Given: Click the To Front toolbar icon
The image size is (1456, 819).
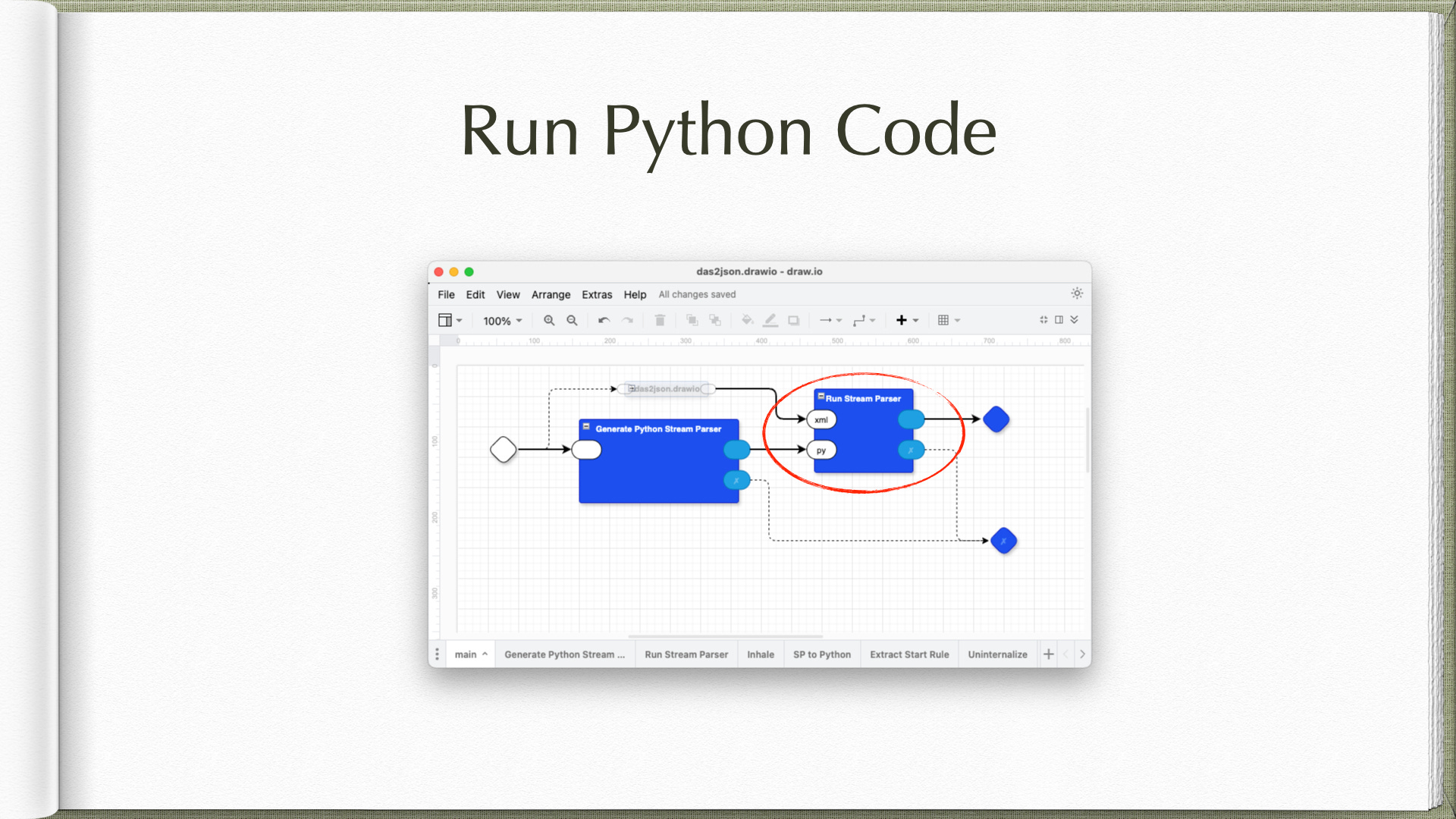Looking at the screenshot, I should click(x=692, y=321).
